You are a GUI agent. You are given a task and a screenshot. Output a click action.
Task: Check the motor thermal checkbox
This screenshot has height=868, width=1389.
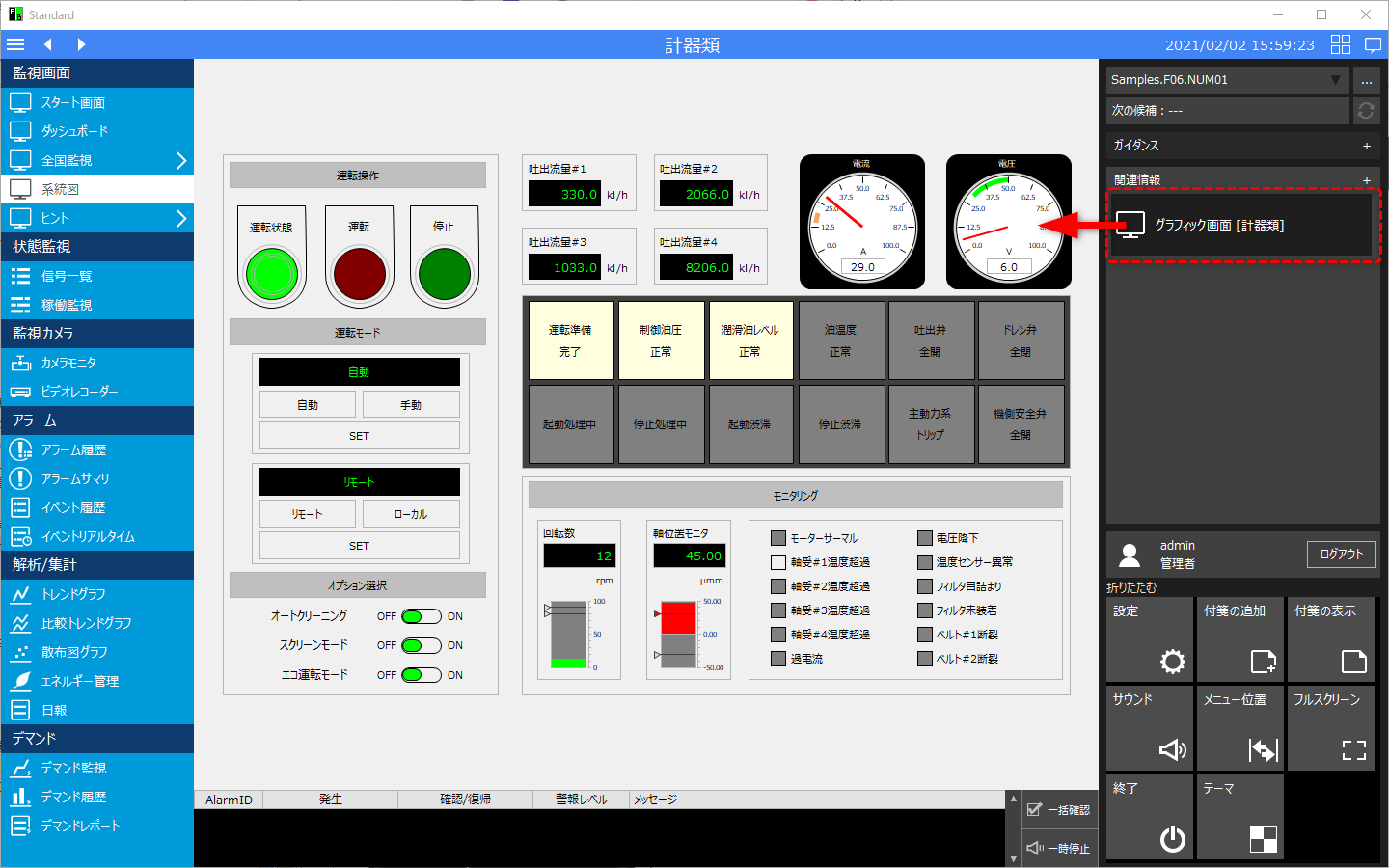point(778,538)
